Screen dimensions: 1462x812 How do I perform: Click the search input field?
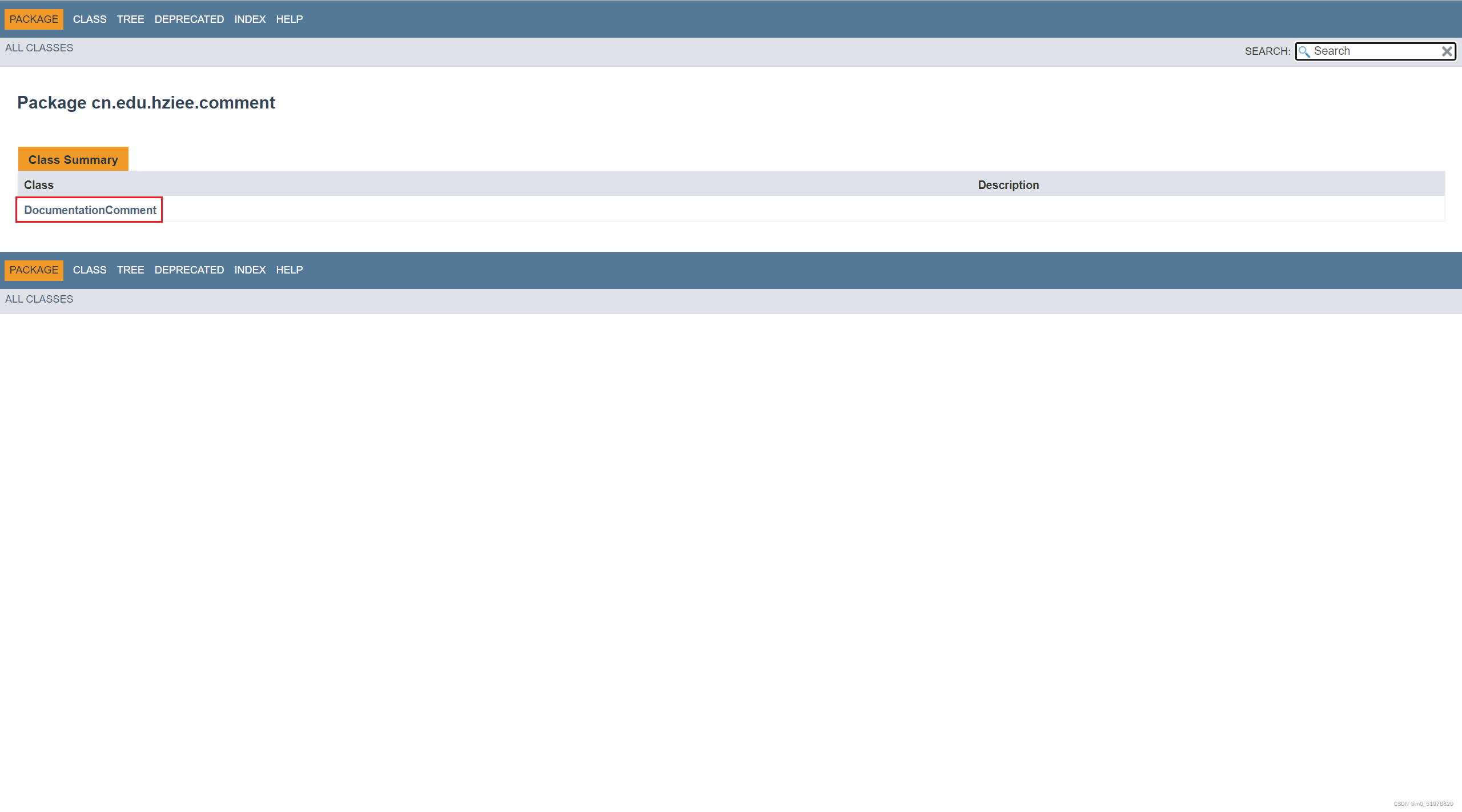click(1376, 51)
